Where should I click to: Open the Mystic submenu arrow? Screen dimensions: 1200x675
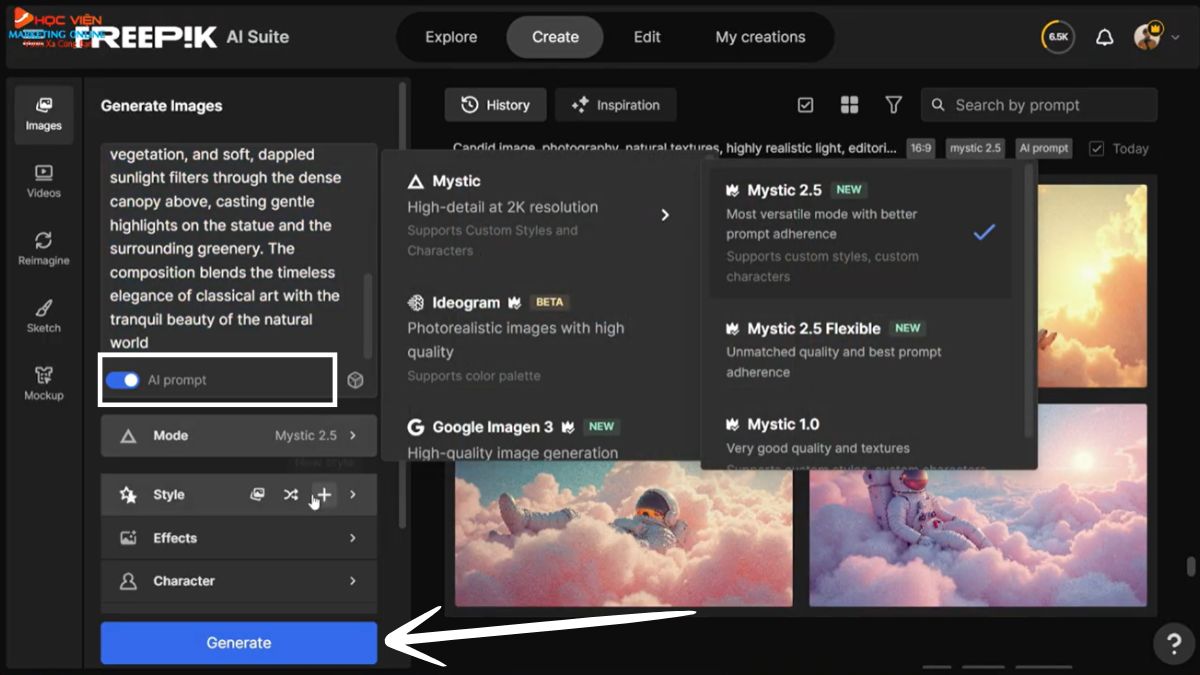(x=665, y=215)
